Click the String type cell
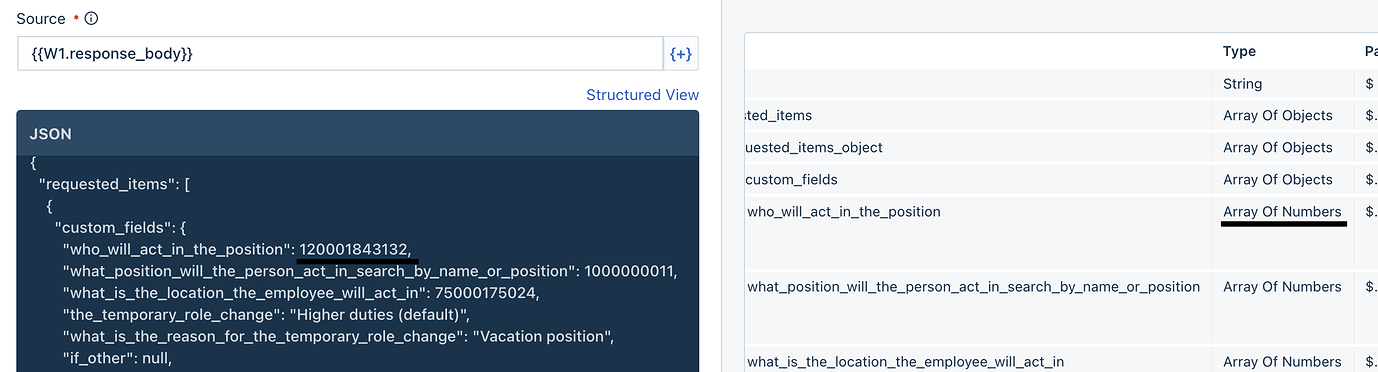 [1242, 84]
